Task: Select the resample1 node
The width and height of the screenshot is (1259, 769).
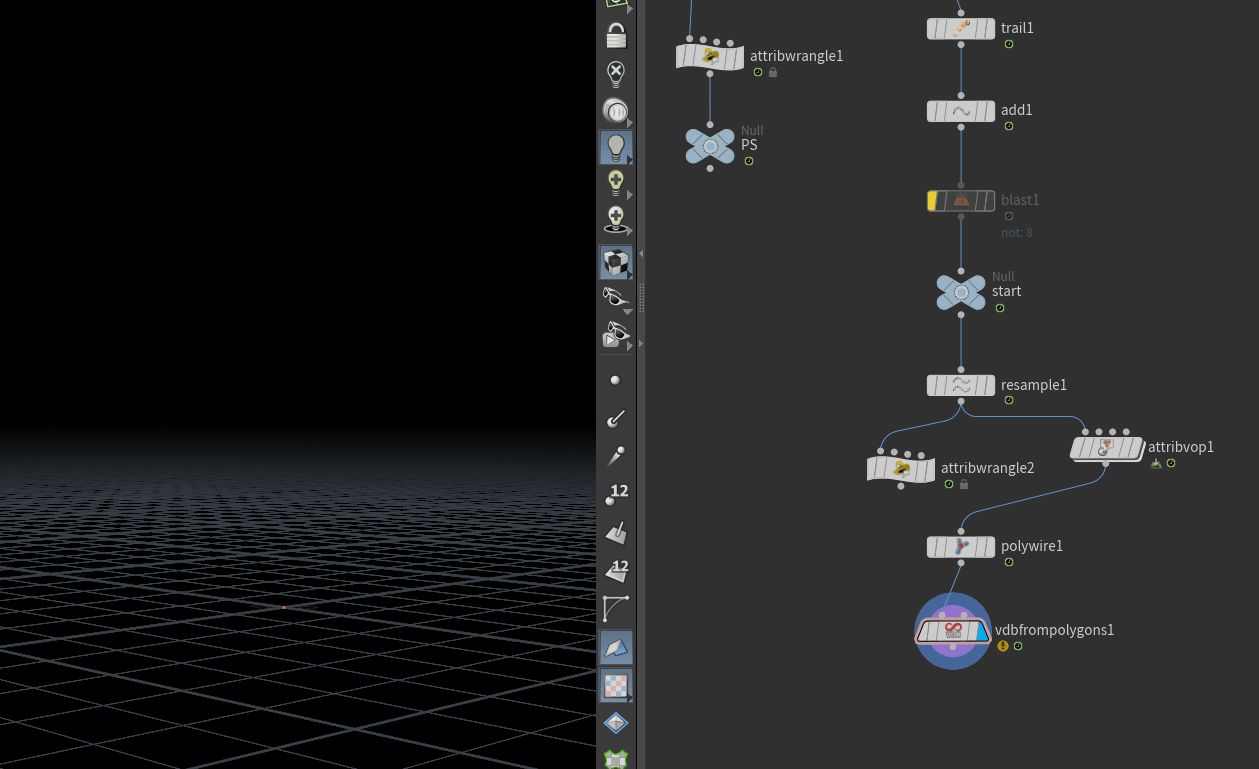Action: (961, 385)
